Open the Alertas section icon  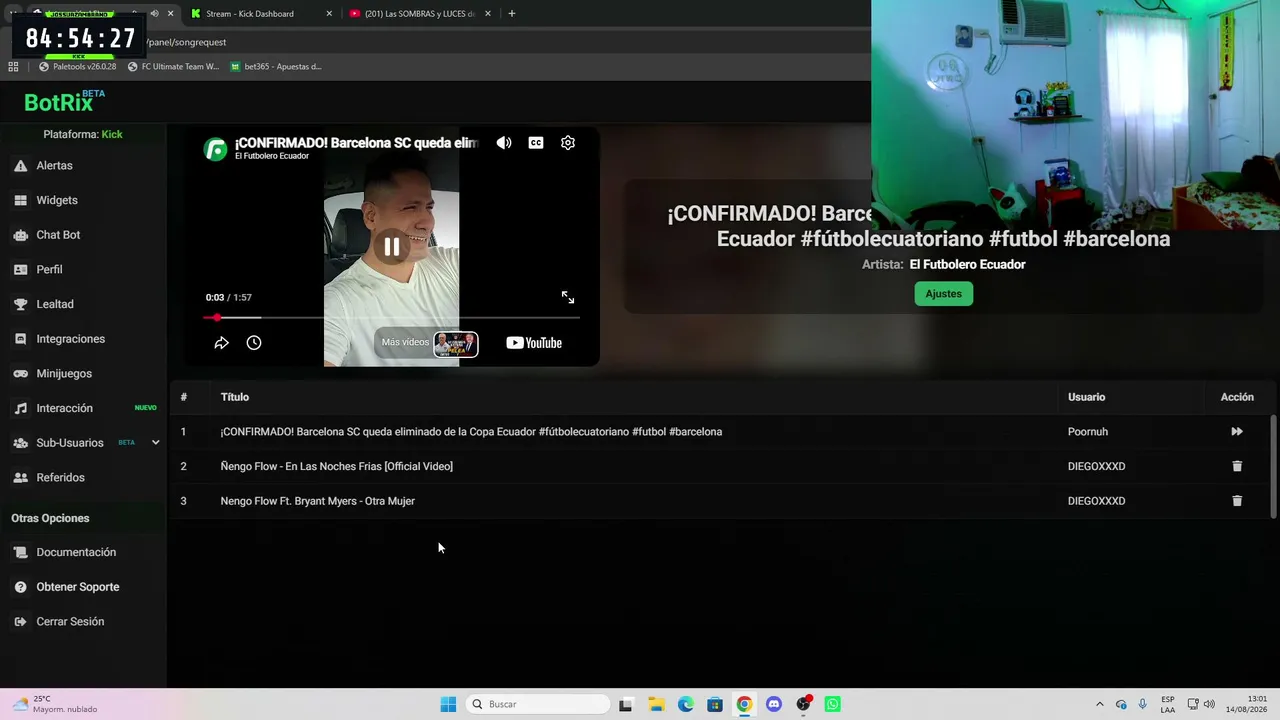point(20,165)
